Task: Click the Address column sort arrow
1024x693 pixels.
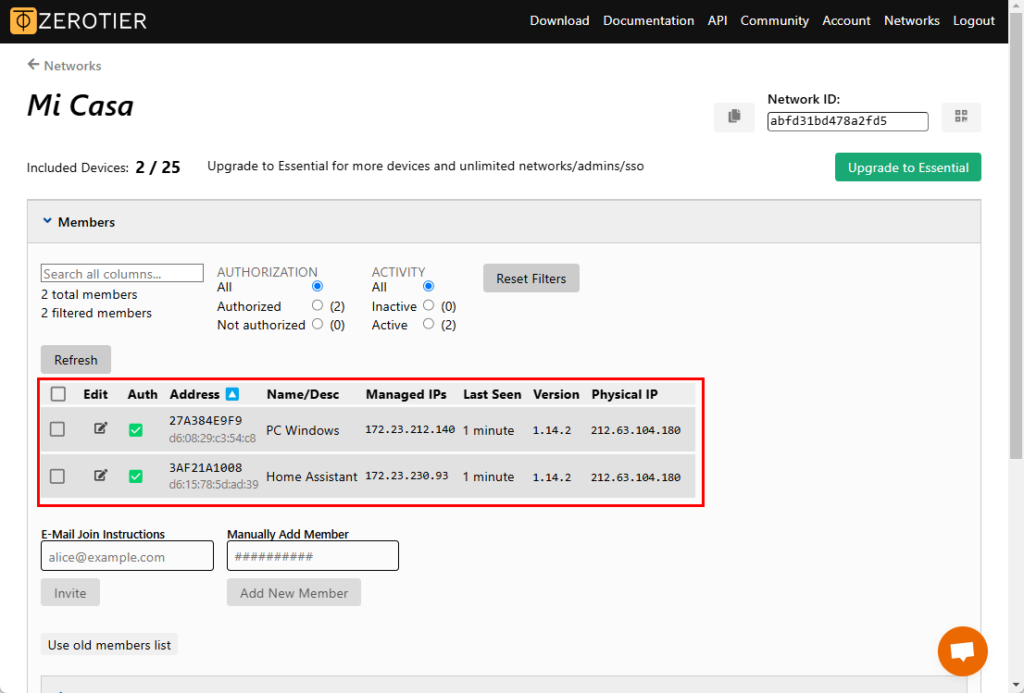Action: 232,395
